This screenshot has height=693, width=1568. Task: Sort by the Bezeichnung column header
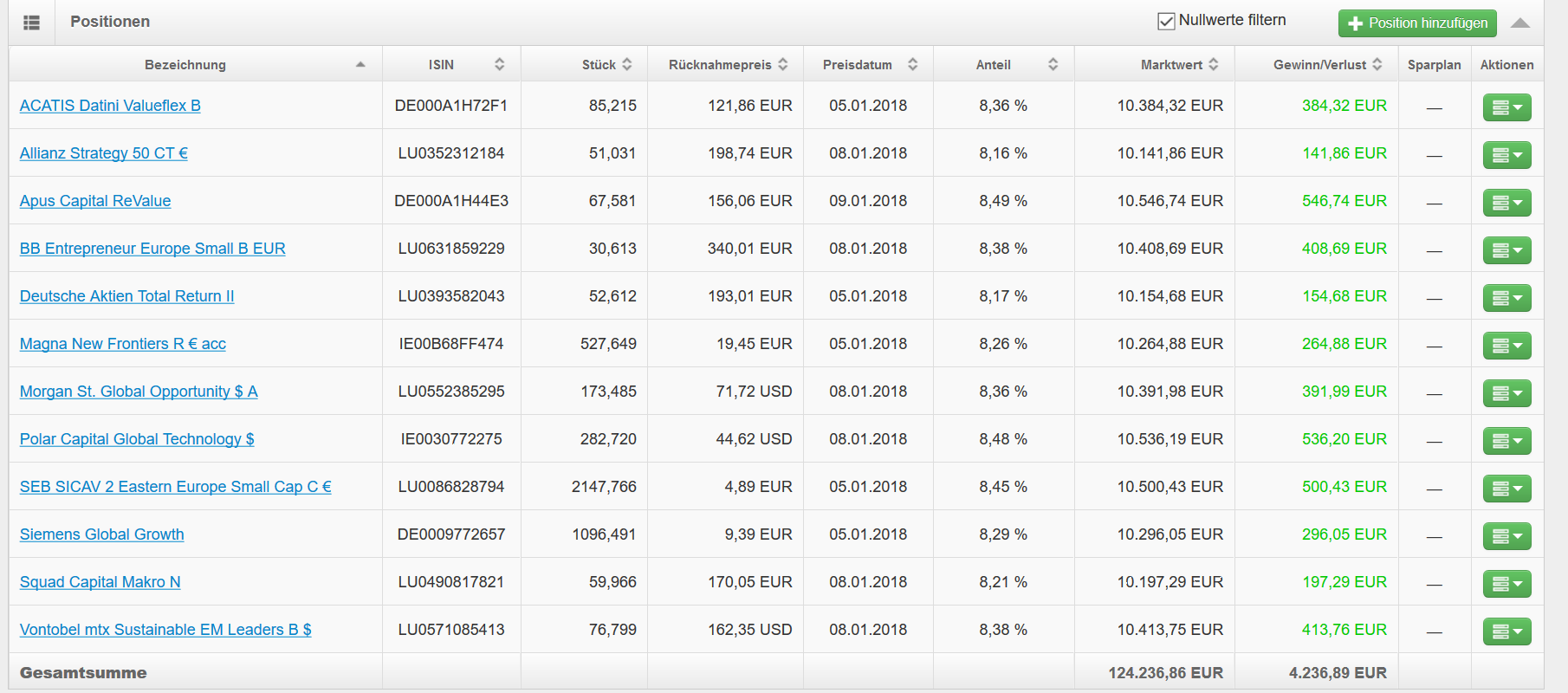tap(196, 64)
